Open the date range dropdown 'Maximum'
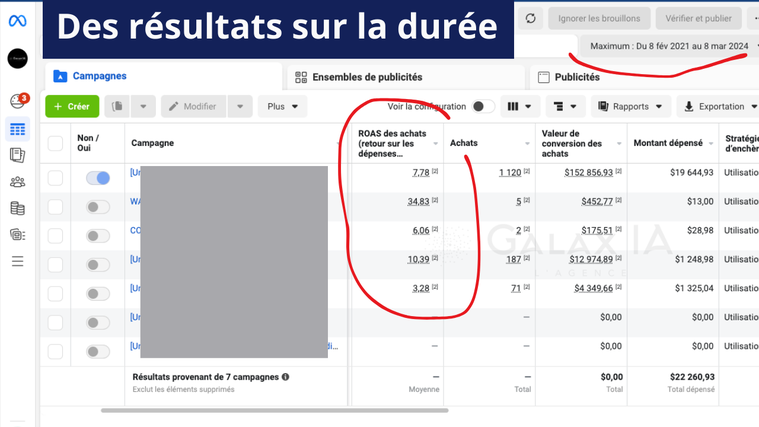The width and height of the screenshot is (759, 427). pyautogui.click(x=668, y=46)
